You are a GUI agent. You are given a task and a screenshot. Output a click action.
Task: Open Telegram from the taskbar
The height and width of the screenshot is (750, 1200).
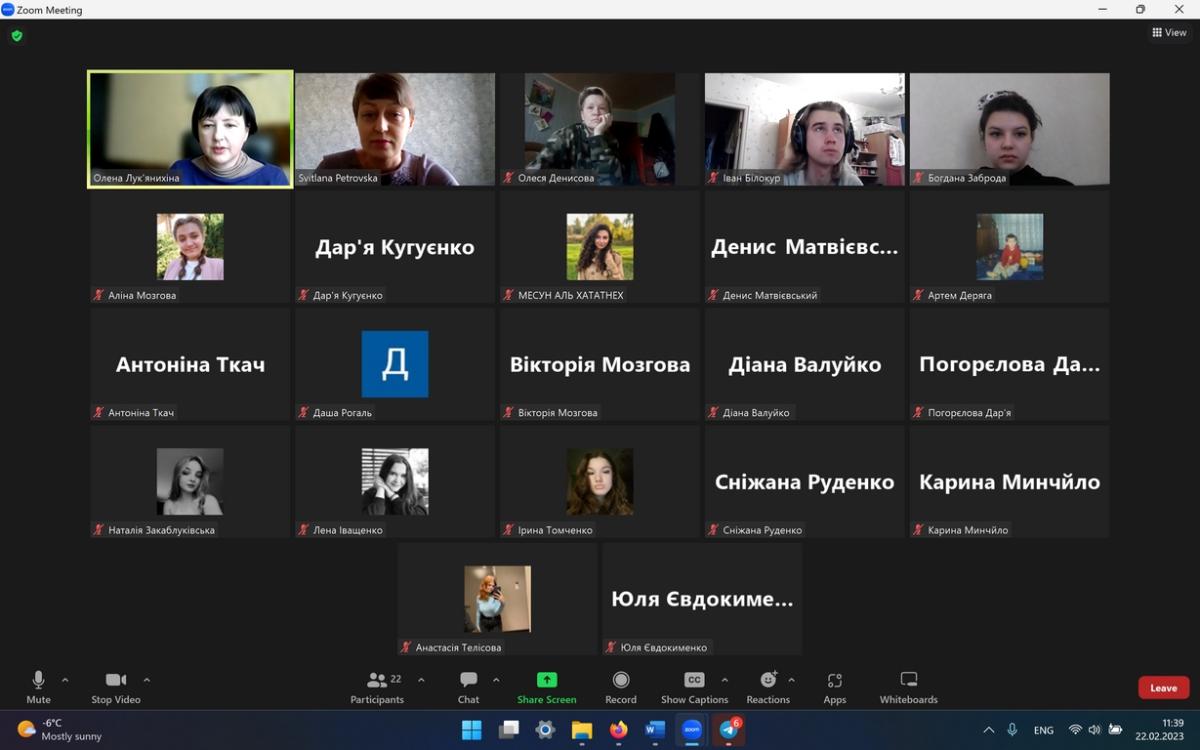tap(729, 730)
